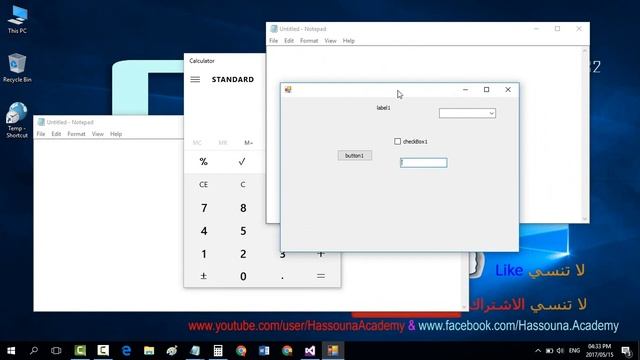Click the 8 key in Calculator

click(243, 208)
